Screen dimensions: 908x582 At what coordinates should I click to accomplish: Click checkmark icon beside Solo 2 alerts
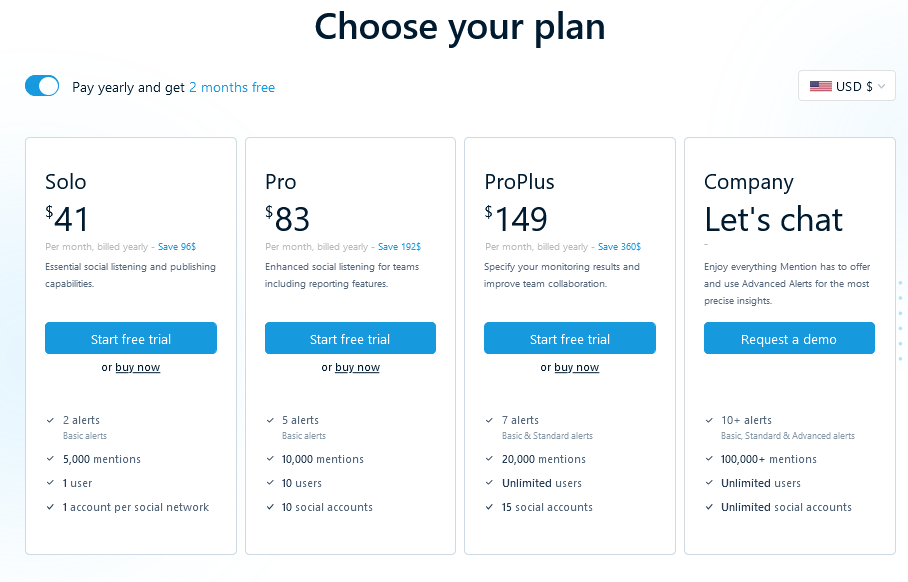[50, 420]
